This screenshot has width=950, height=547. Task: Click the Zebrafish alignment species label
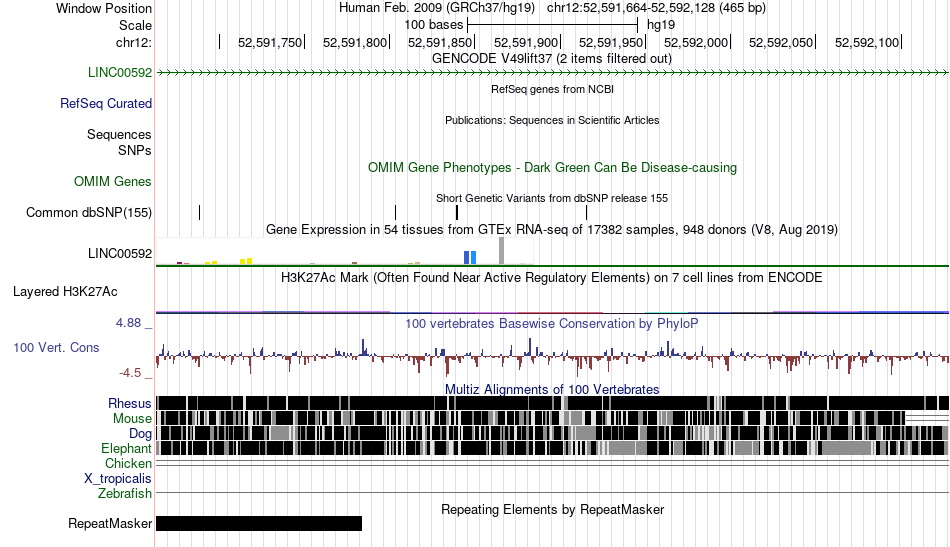(x=125, y=494)
